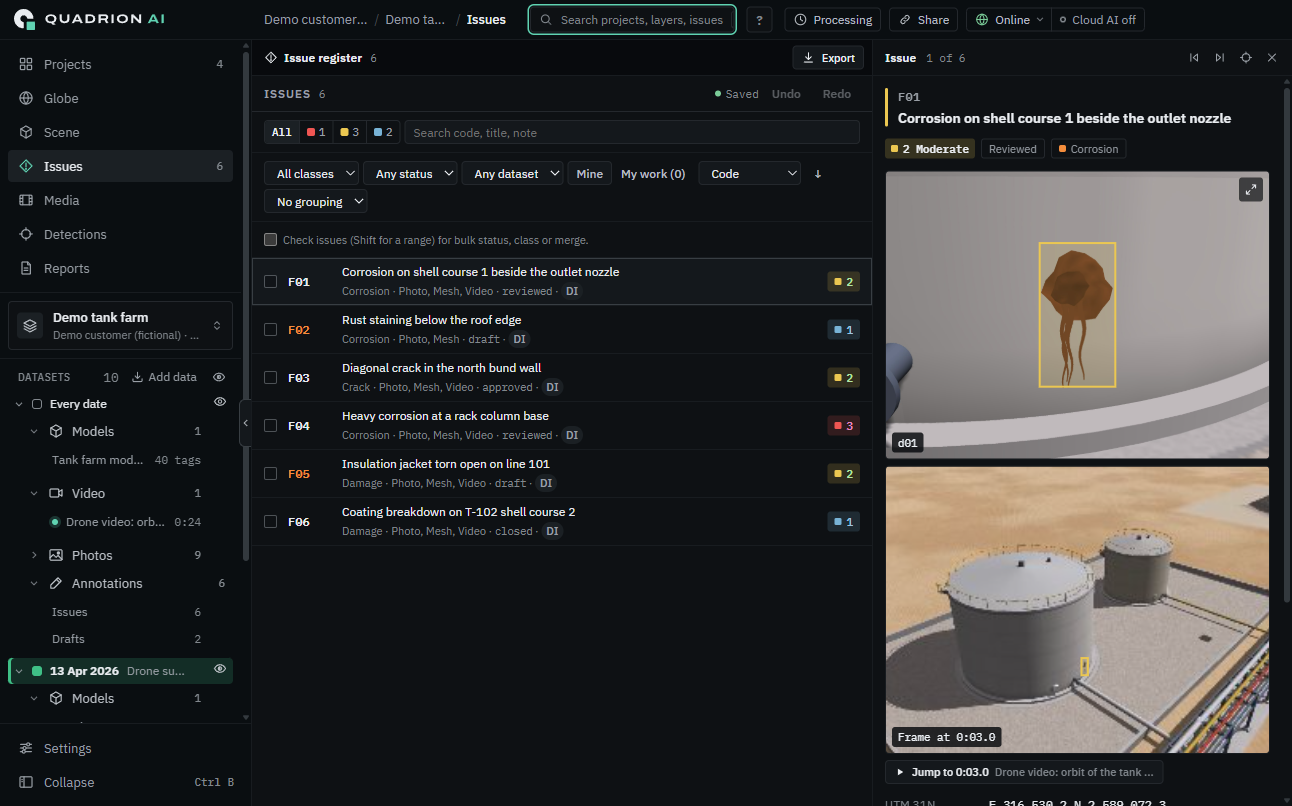1292x806 pixels.
Task: Collapse the sidebar navigation
Action: point(120,782)
